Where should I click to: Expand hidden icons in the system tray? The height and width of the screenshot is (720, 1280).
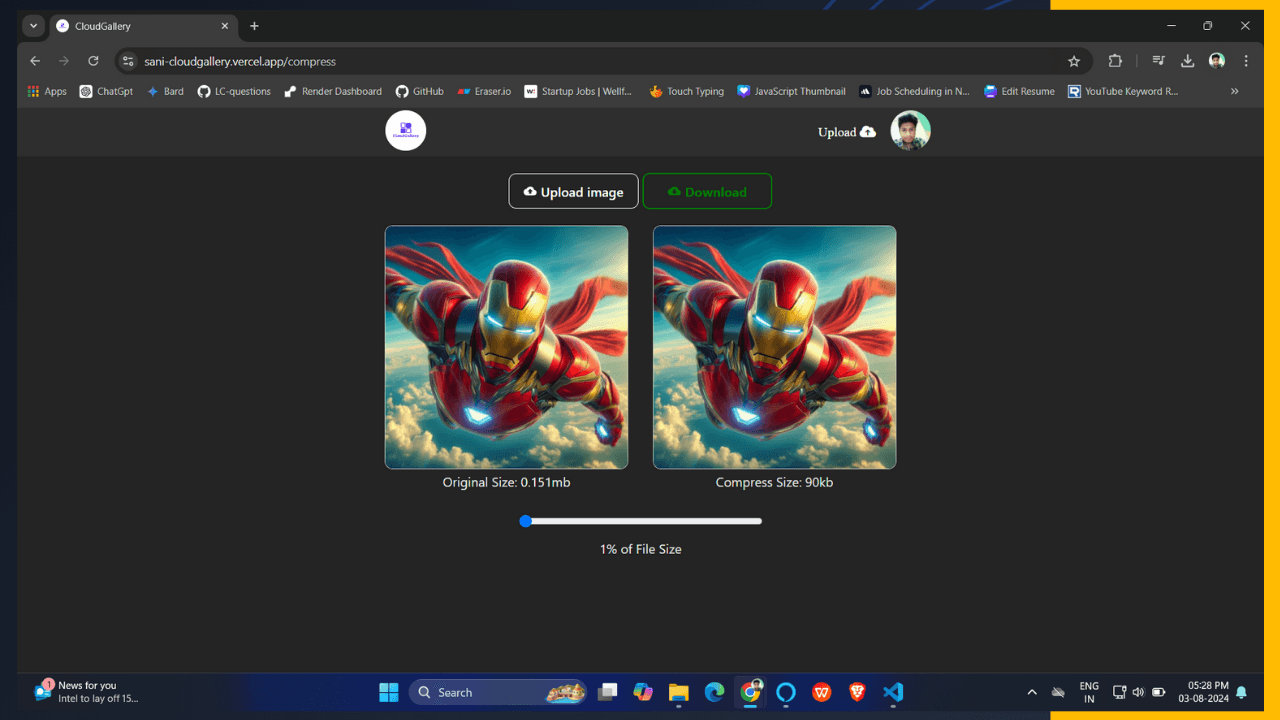(x=1032, y=691)
